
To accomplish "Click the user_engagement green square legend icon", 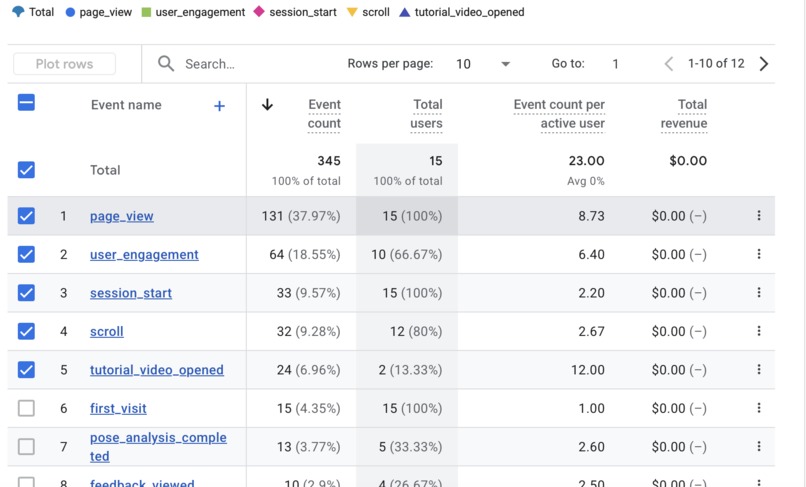I will click(x=146, y=12).
